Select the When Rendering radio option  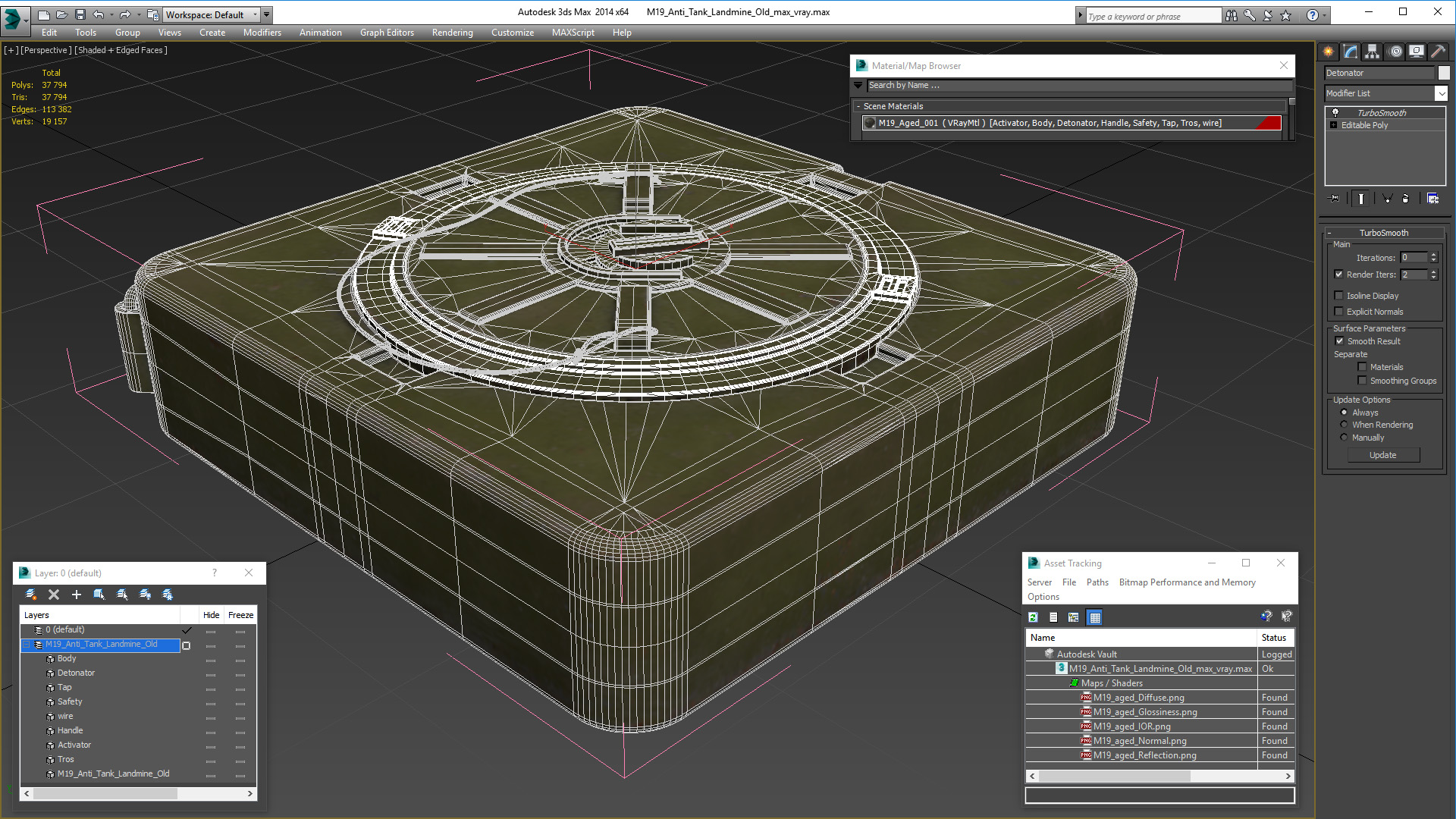tap(1344, 425)
